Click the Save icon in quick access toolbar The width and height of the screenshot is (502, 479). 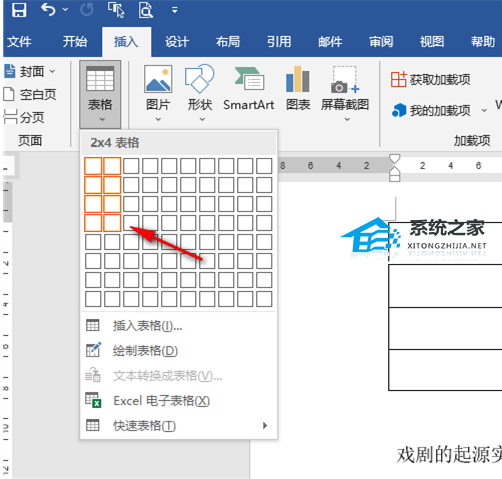[19, 10]
